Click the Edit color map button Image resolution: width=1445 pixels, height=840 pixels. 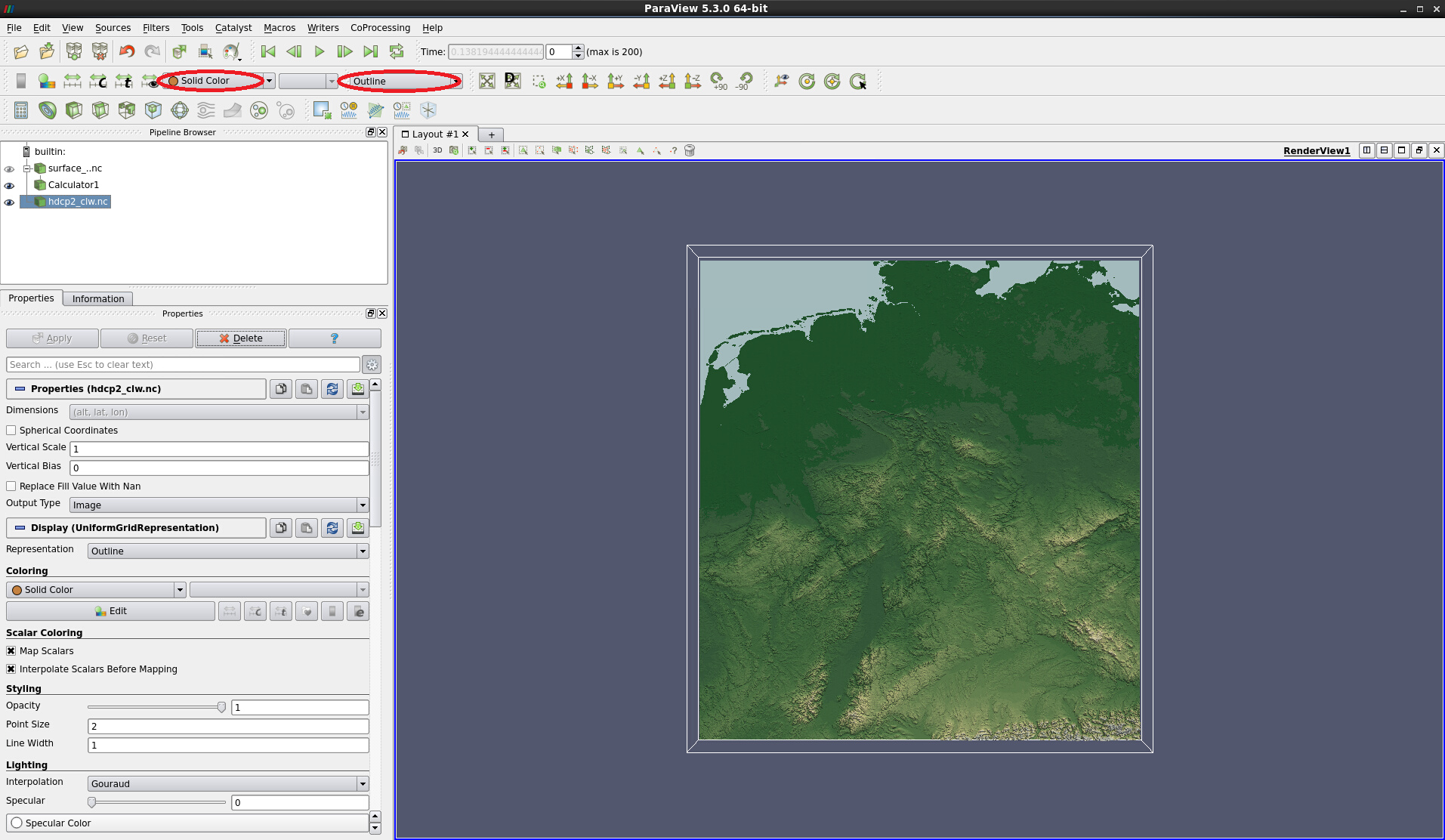[110, 611]
